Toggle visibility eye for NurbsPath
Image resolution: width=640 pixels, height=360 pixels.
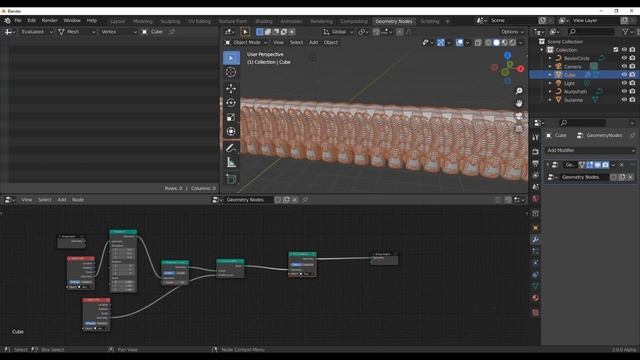[x=624, y=91]
